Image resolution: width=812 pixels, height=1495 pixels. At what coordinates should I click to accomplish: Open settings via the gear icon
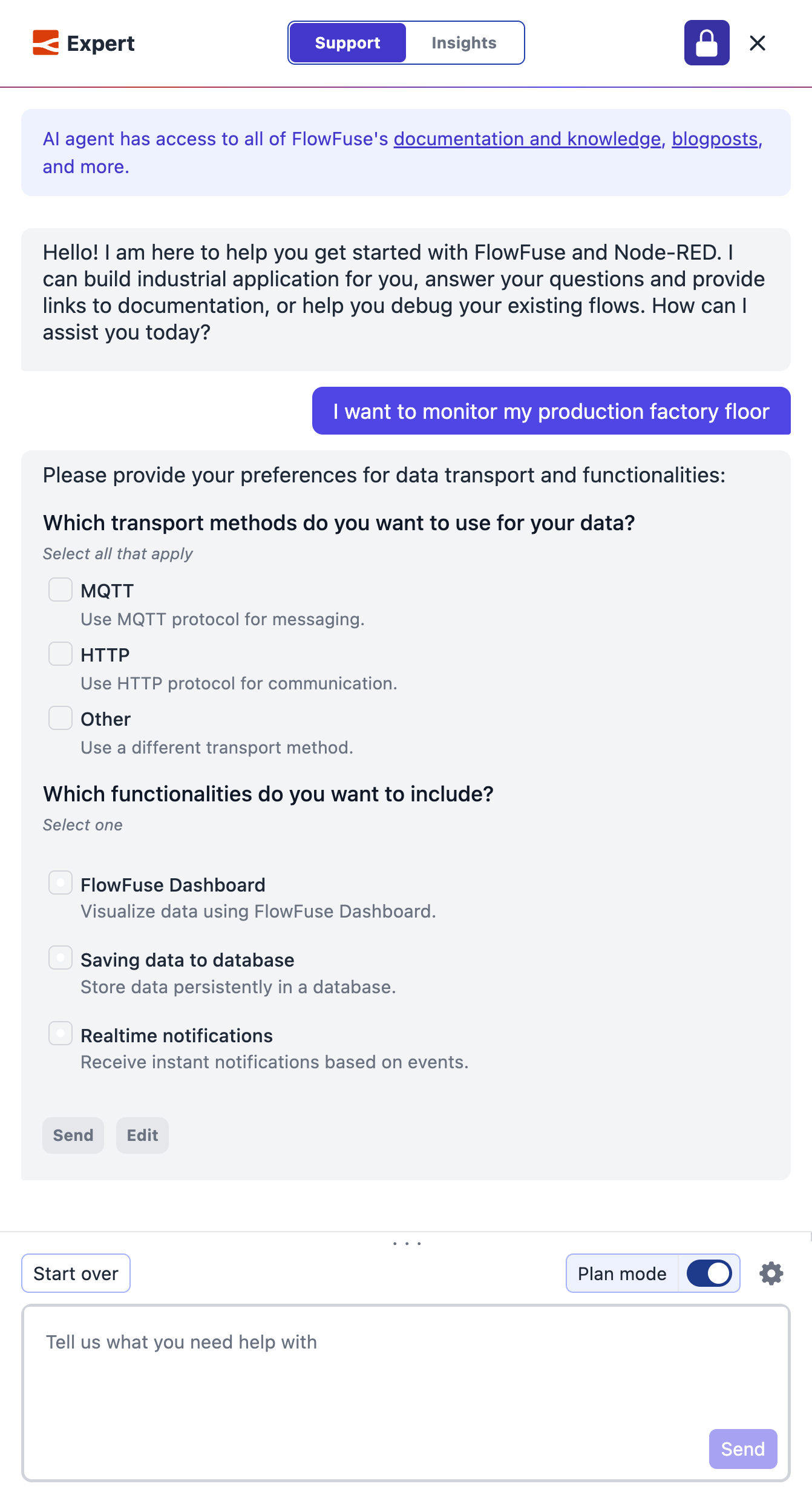771,1273
